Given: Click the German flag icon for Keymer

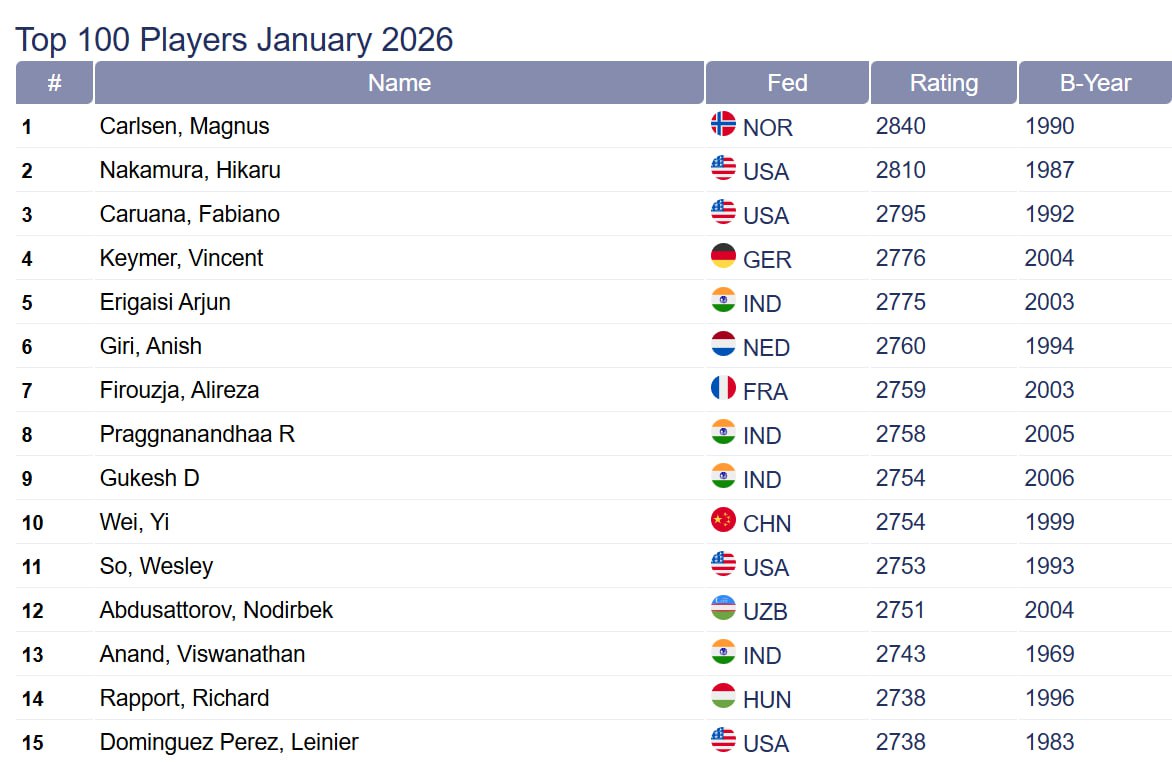Looking at the screenshot, I should tap(723, 256).
